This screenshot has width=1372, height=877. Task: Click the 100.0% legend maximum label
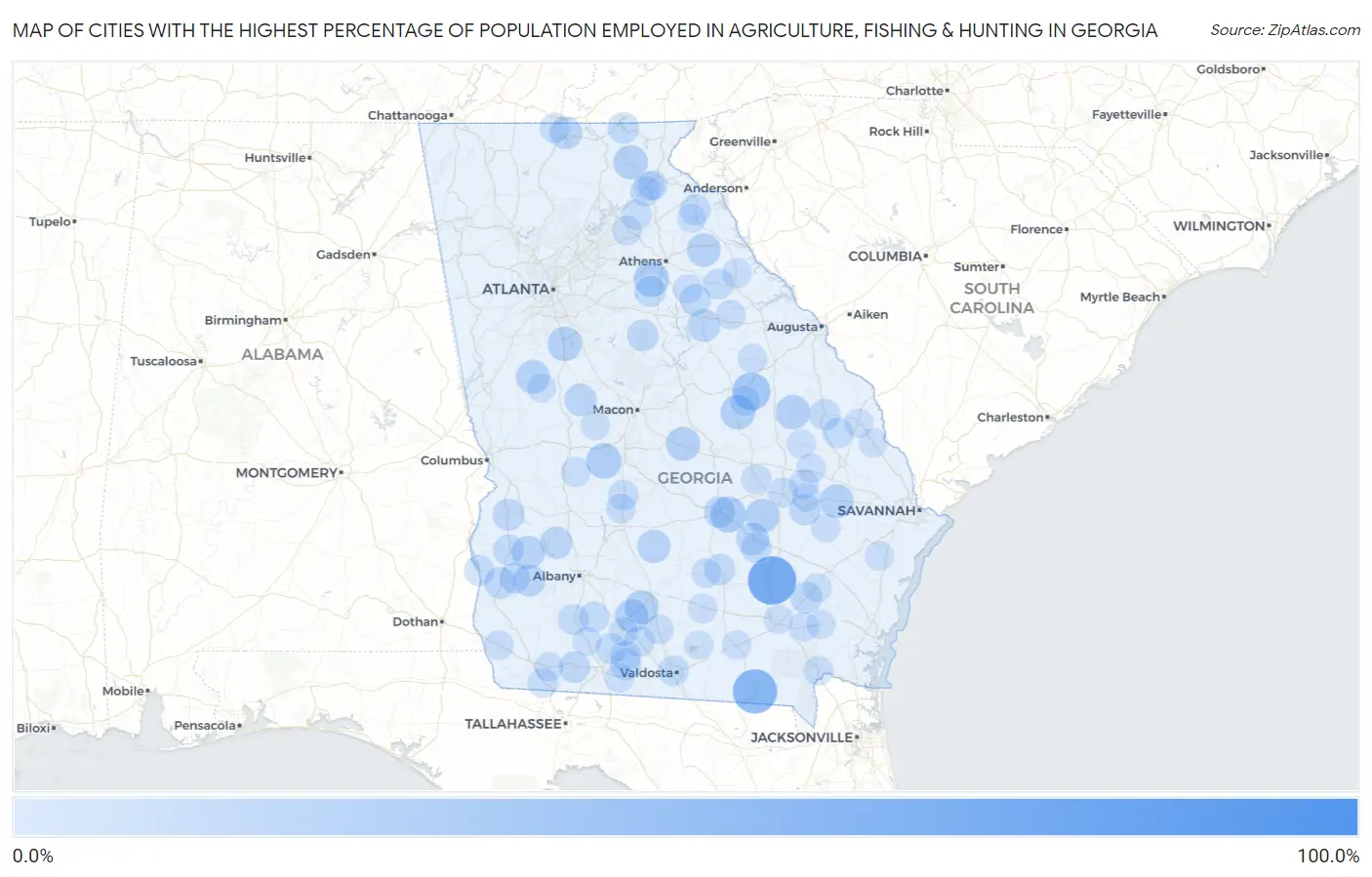point(1327,856)
